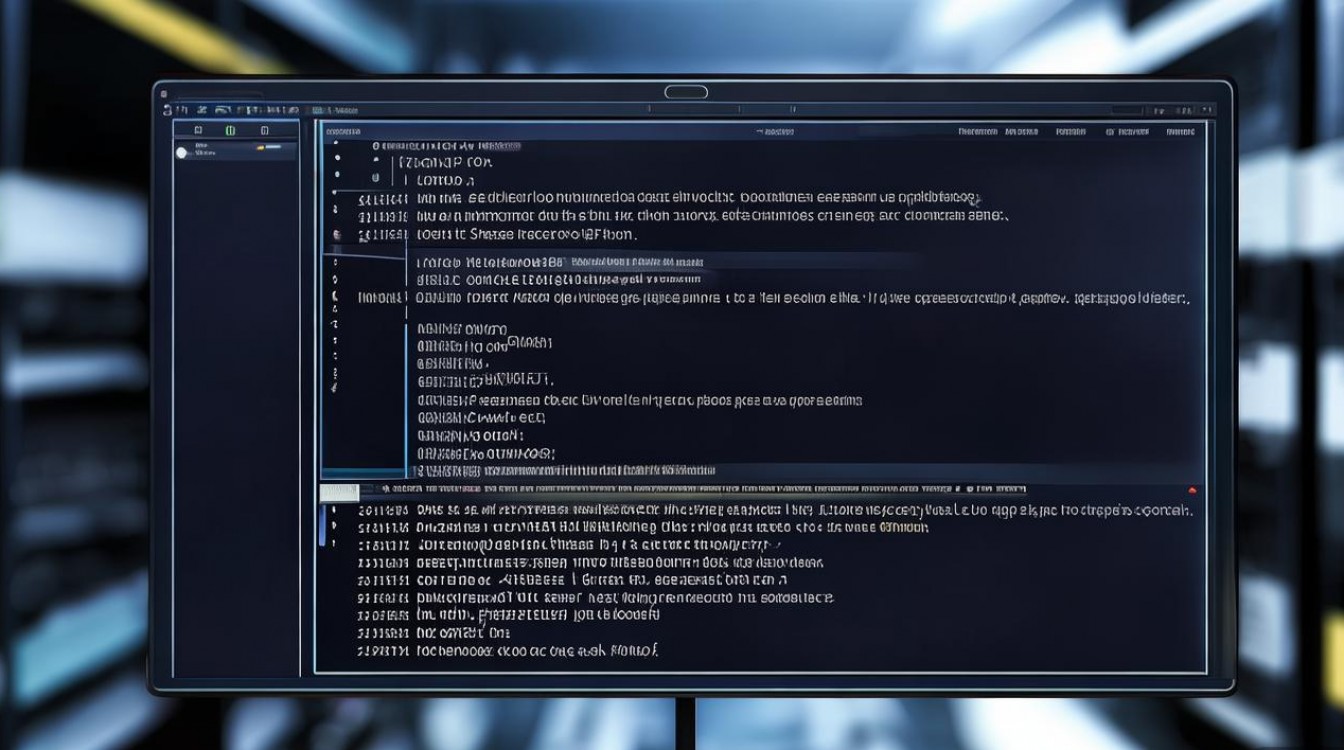Screen dimensions: 1344x750
Task: Click the rightmost icon in sidebar header
Action: [x=264, y=130]
